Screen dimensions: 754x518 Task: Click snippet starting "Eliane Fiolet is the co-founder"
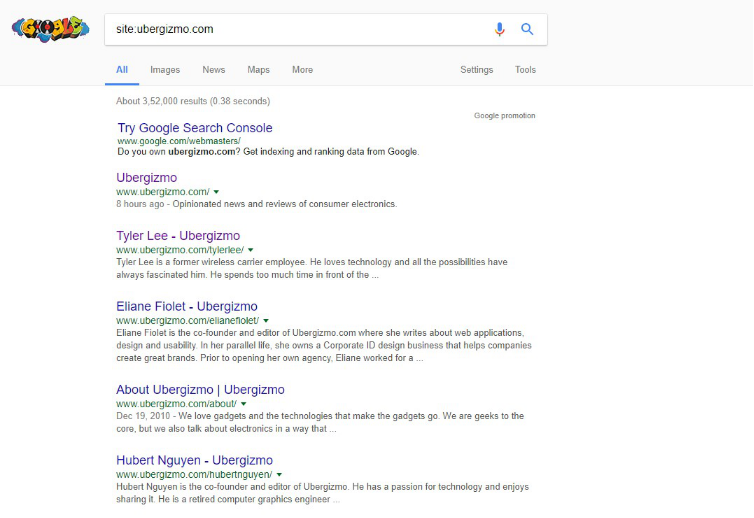[x=324, y=345]
